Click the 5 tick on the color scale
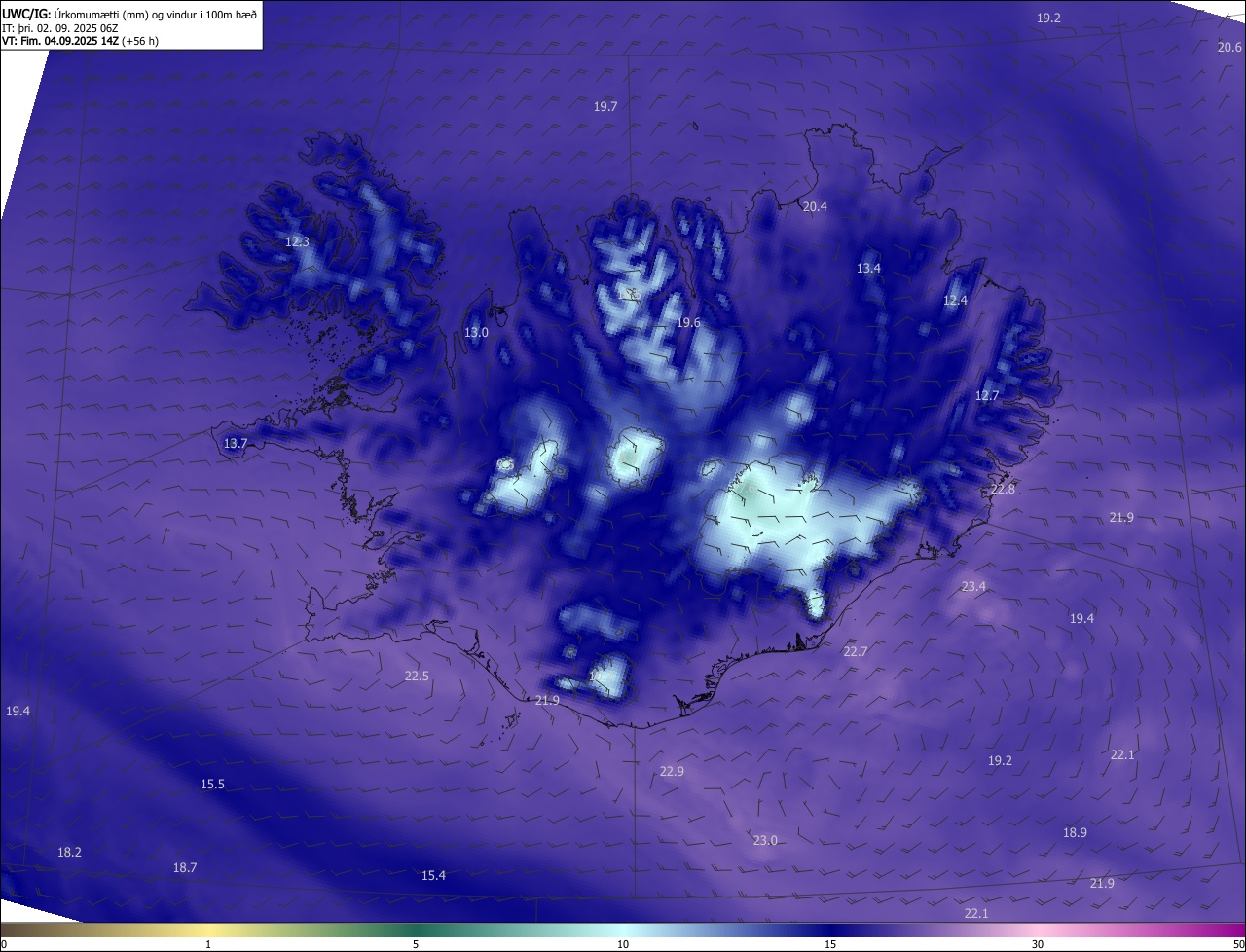Screen dimensions: 1246x952 [x=416, y=944]
